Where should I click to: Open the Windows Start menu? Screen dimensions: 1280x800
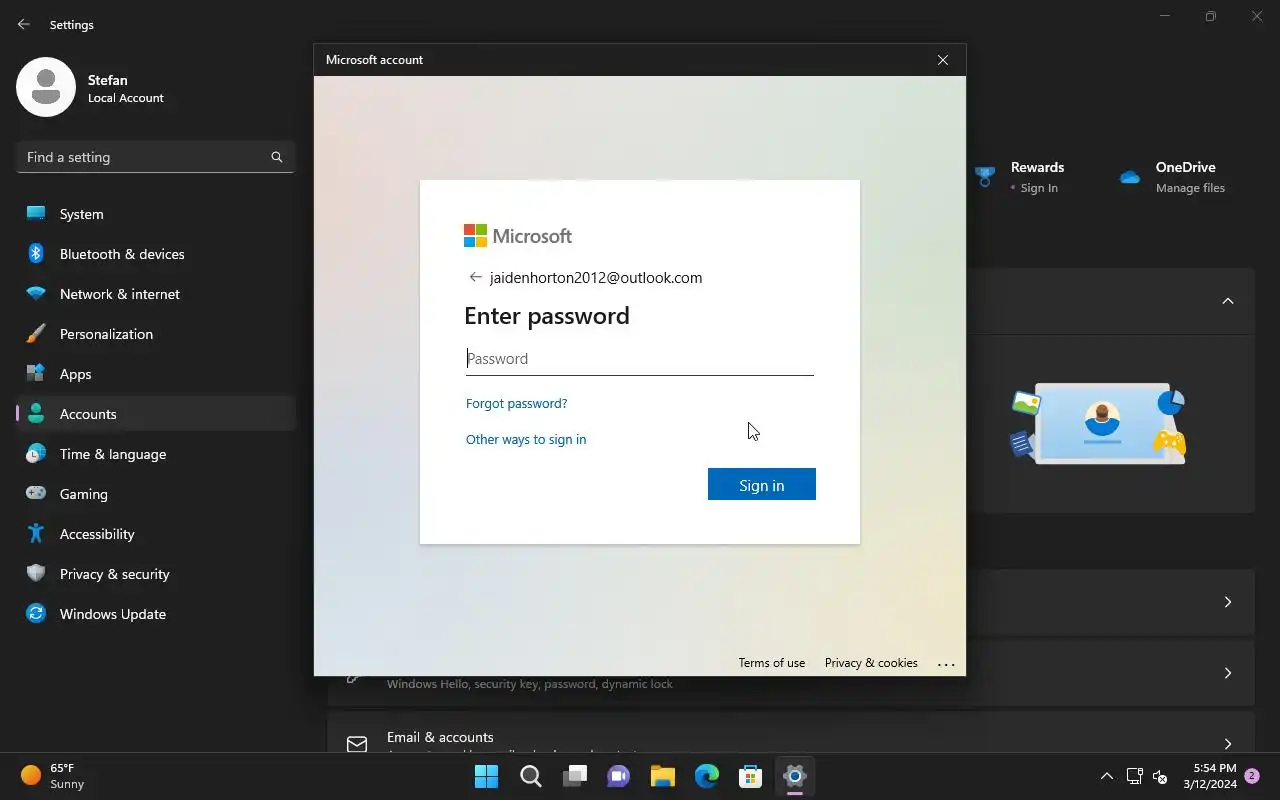[486, 776]
